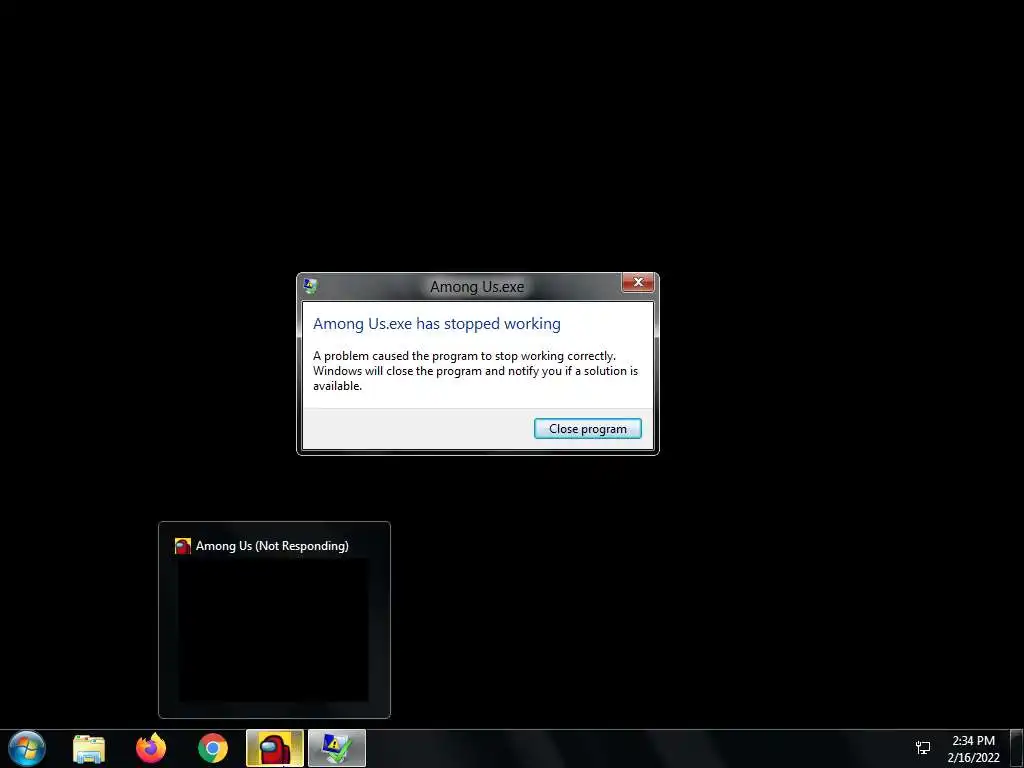The width and height of the screenshot is (1024, 768).
Task: Open File Explorer from the taskbar
Action: (x=89, y=748)
